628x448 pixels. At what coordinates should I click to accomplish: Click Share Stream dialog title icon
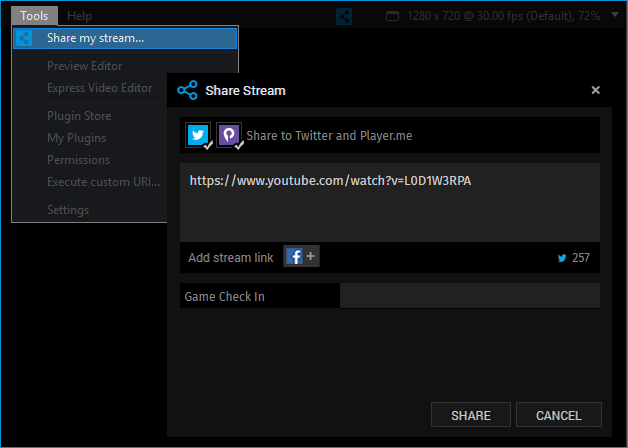[x=187, y=90]
